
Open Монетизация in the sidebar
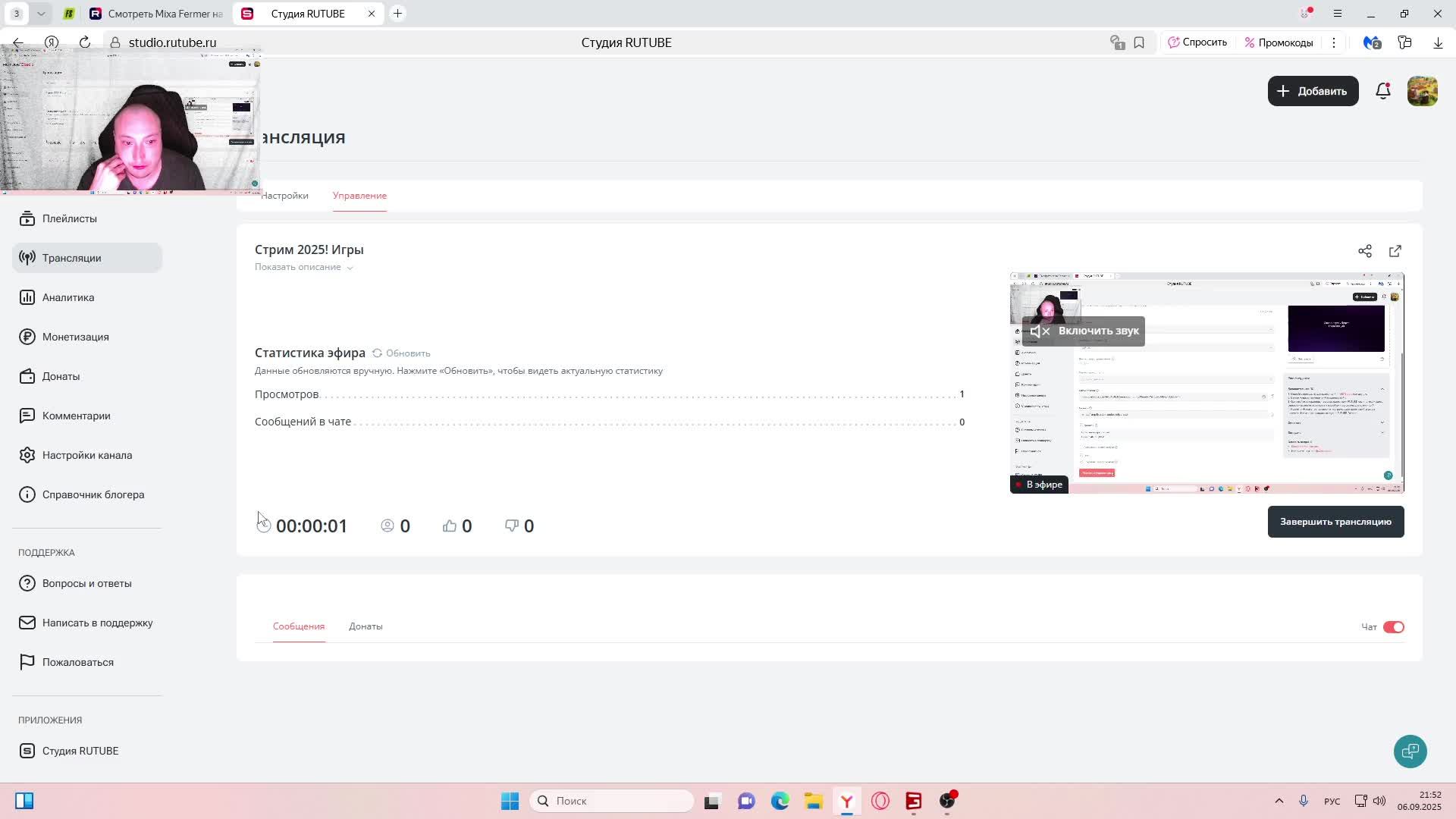pyautogui.click(x=75, y=337)
